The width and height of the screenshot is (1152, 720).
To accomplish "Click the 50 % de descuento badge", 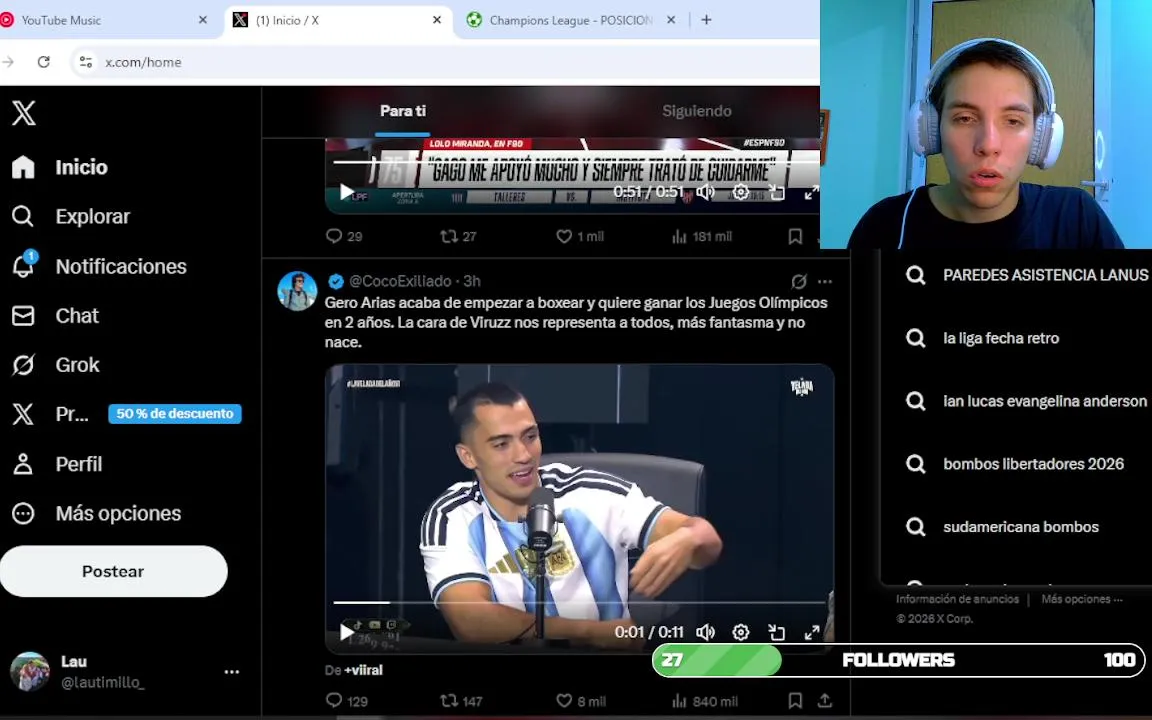I will tap(175, 414).
